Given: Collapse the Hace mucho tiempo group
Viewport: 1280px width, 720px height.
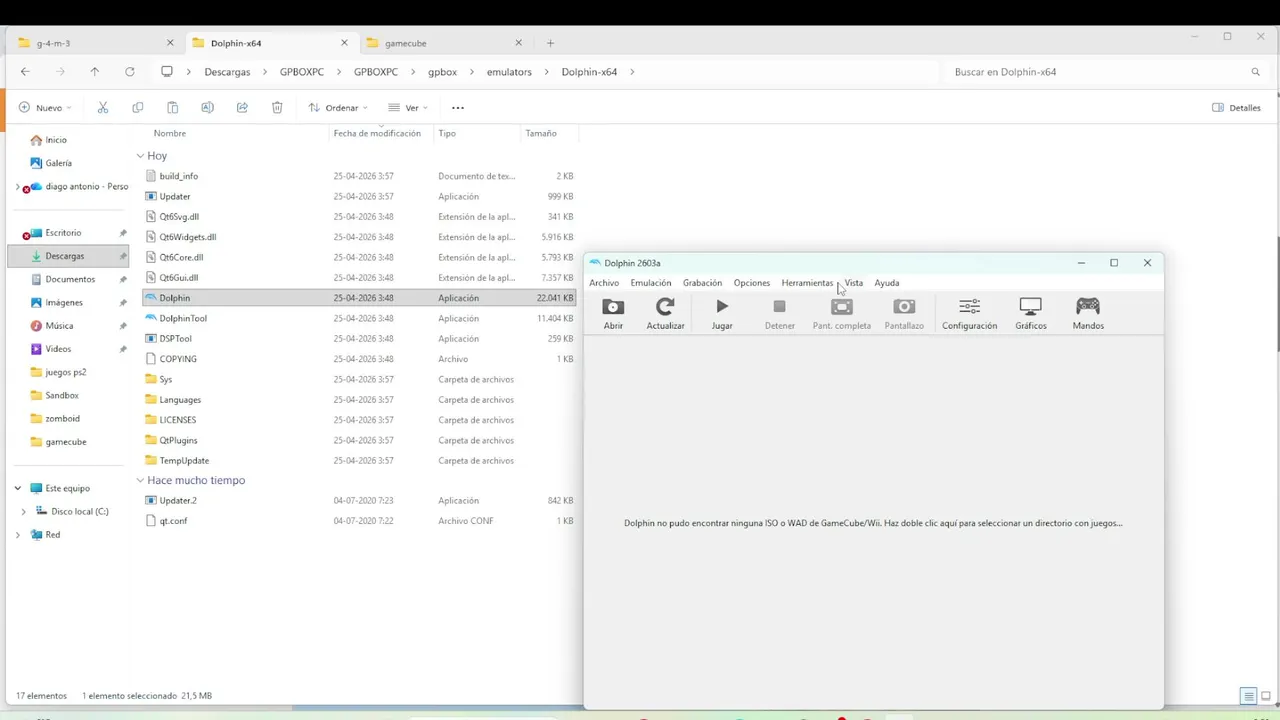Looking at the screenshot, I should [141, 480].
